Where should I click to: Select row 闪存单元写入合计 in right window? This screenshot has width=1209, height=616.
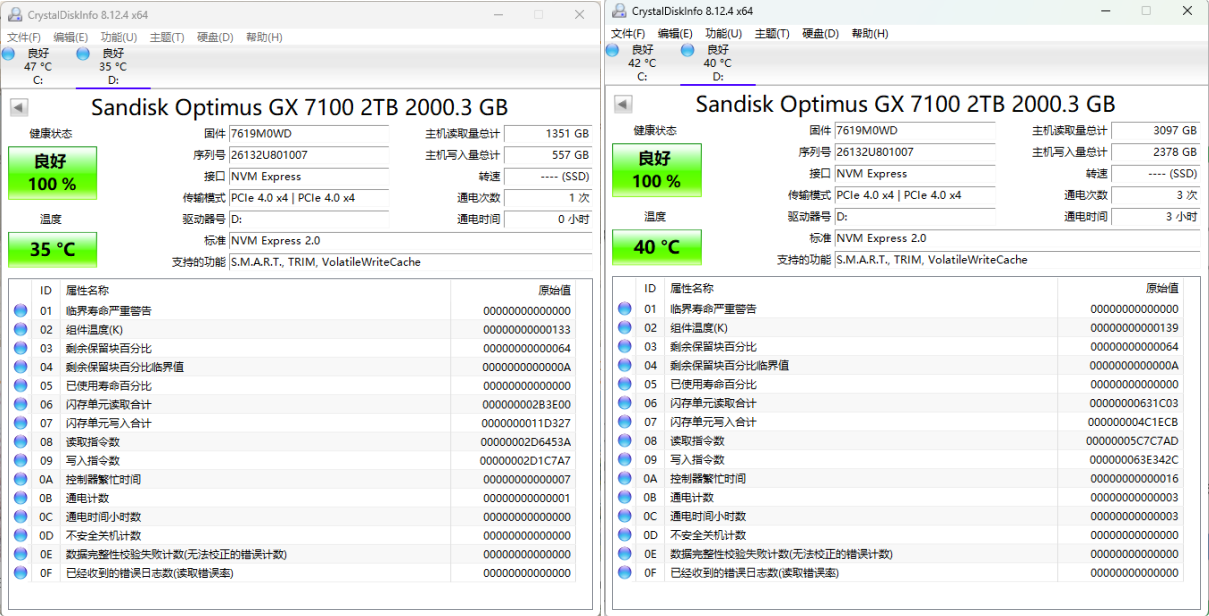point(897,422)
